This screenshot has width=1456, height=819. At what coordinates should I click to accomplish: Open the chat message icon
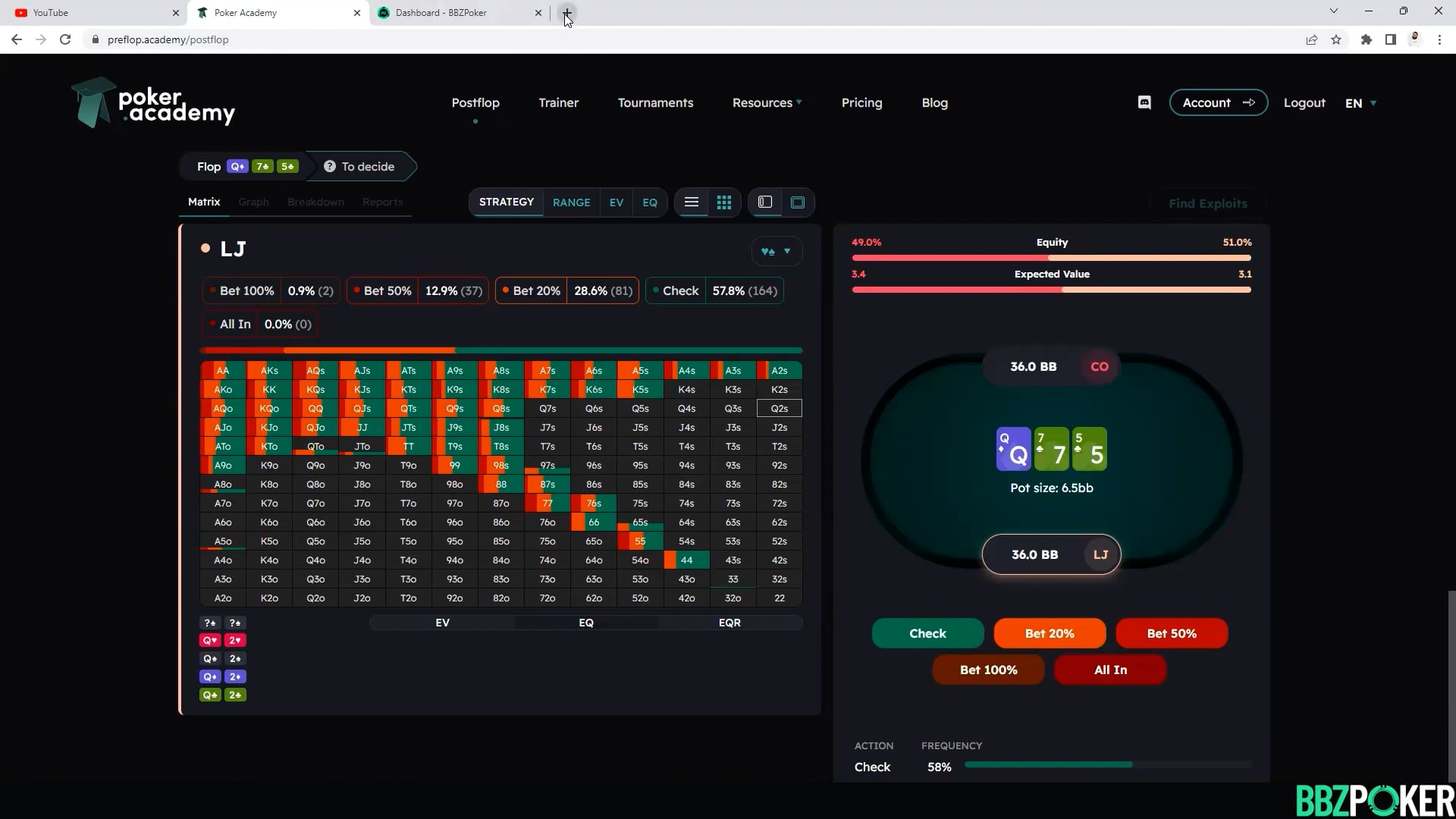coord(1144,103)
